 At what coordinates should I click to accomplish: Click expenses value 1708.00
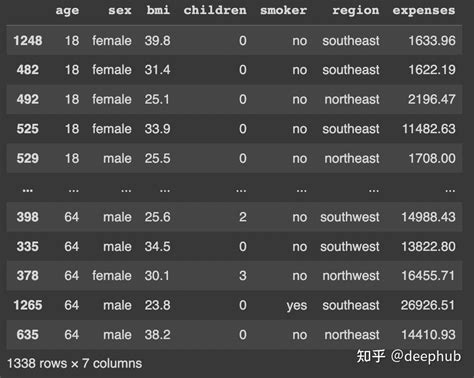coord(432,158)
